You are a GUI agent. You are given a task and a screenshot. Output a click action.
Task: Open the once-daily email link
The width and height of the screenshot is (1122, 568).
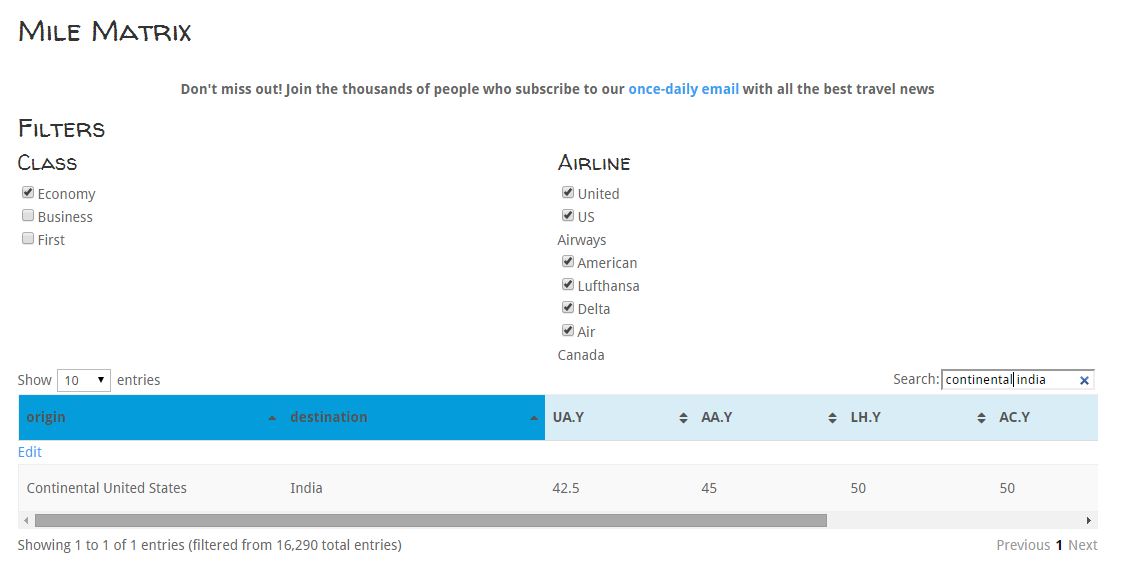tap(683, 89)
